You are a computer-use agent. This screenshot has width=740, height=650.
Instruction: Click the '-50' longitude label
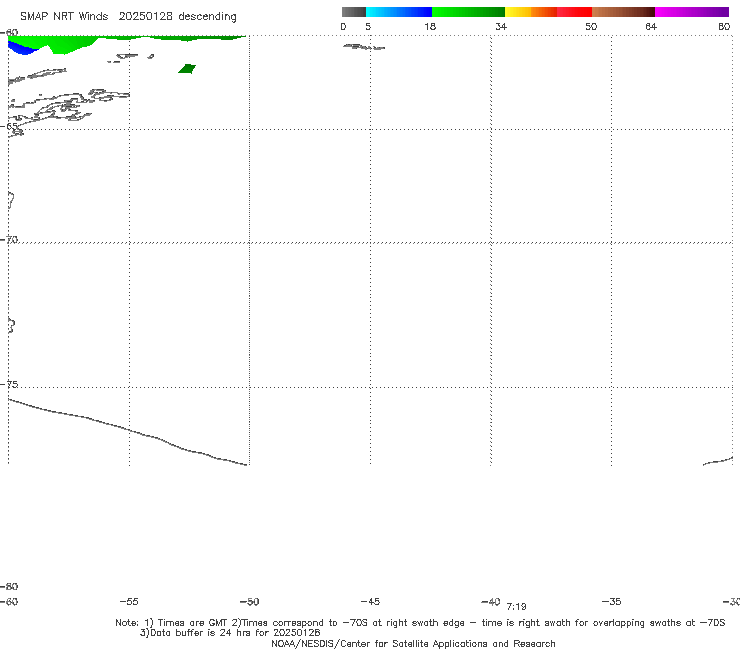coord(250,601)
